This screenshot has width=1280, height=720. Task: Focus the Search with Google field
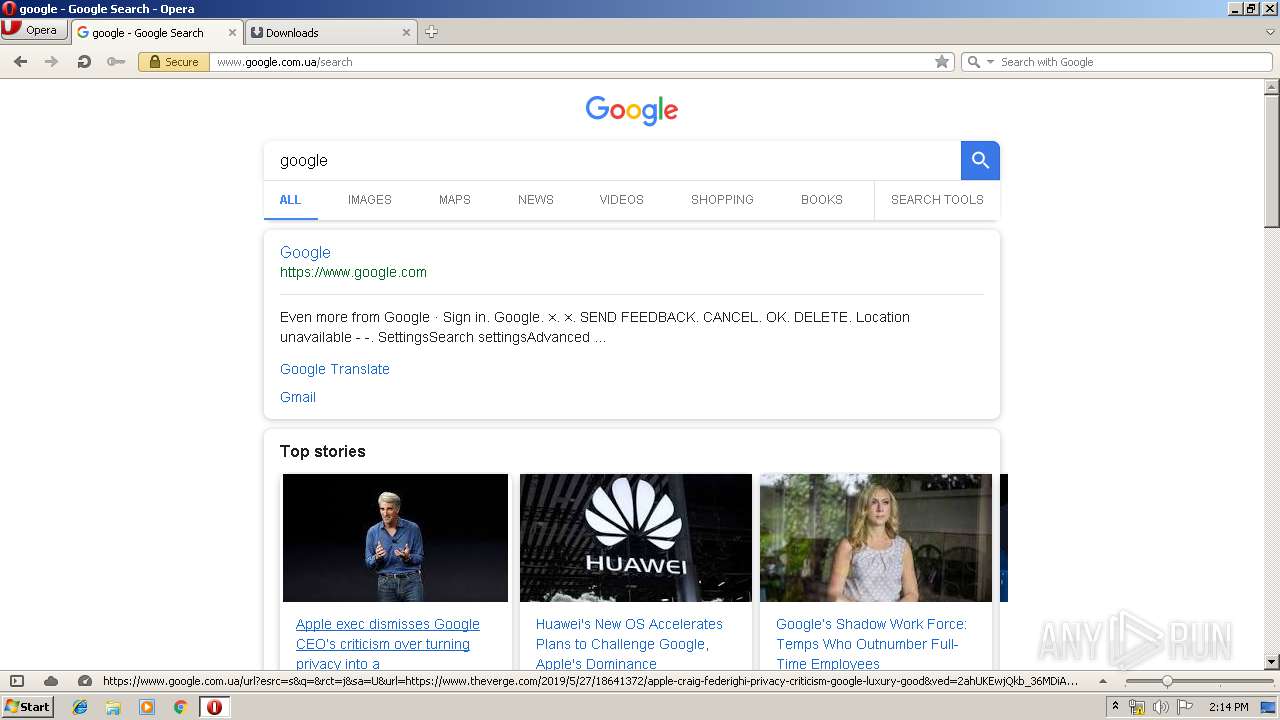(x=1133, y=62)
